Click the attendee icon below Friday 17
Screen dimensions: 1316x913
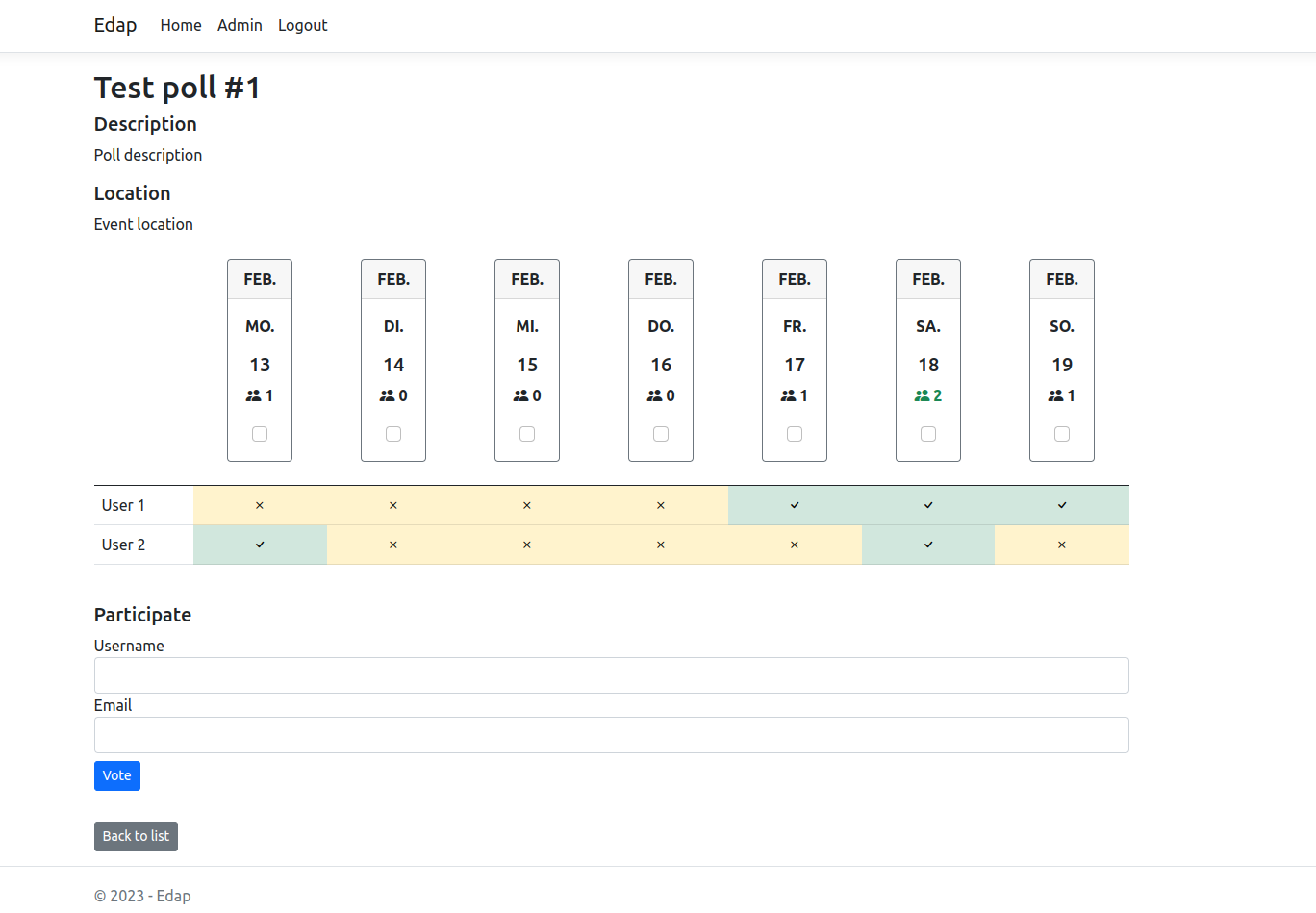click(790, 394)
